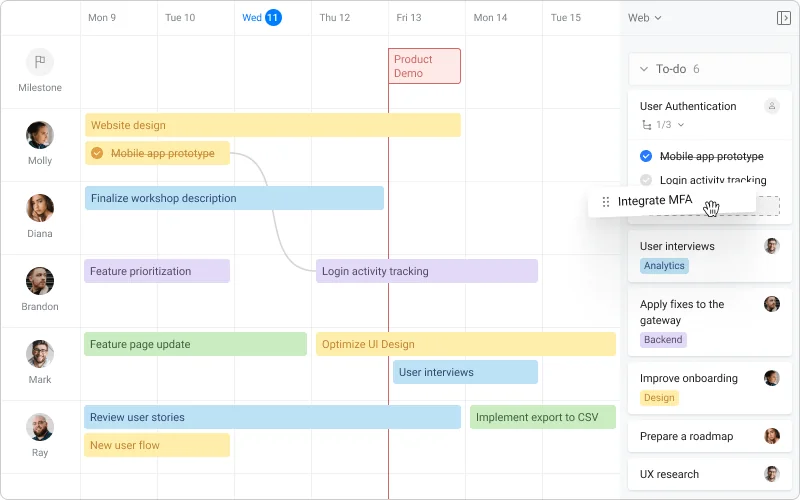Uncheck the Mobile app prototype subtask
This screenshot has height=500, width=800.
click(646, 156)
